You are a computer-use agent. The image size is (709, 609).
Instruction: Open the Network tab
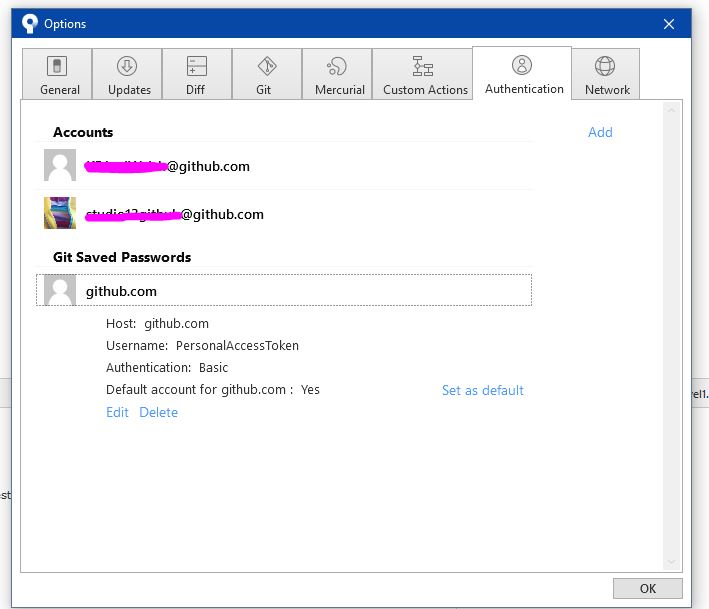point(606,74)
